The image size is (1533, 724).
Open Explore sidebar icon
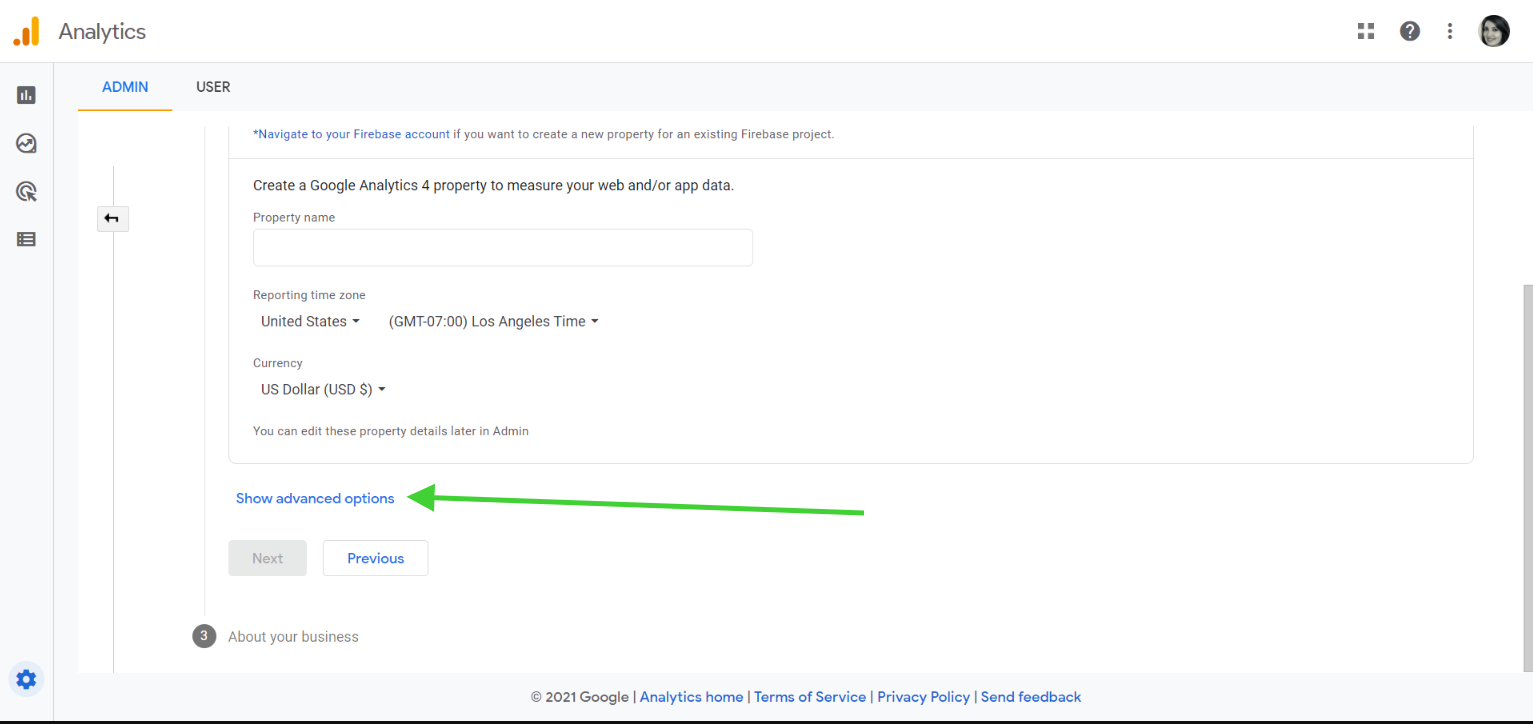[x=26, y=143]
